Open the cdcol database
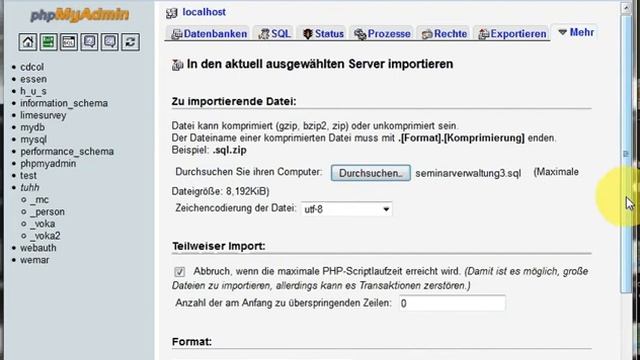The image size is (640, 360). pyautogui.click(x=32, y=67)
